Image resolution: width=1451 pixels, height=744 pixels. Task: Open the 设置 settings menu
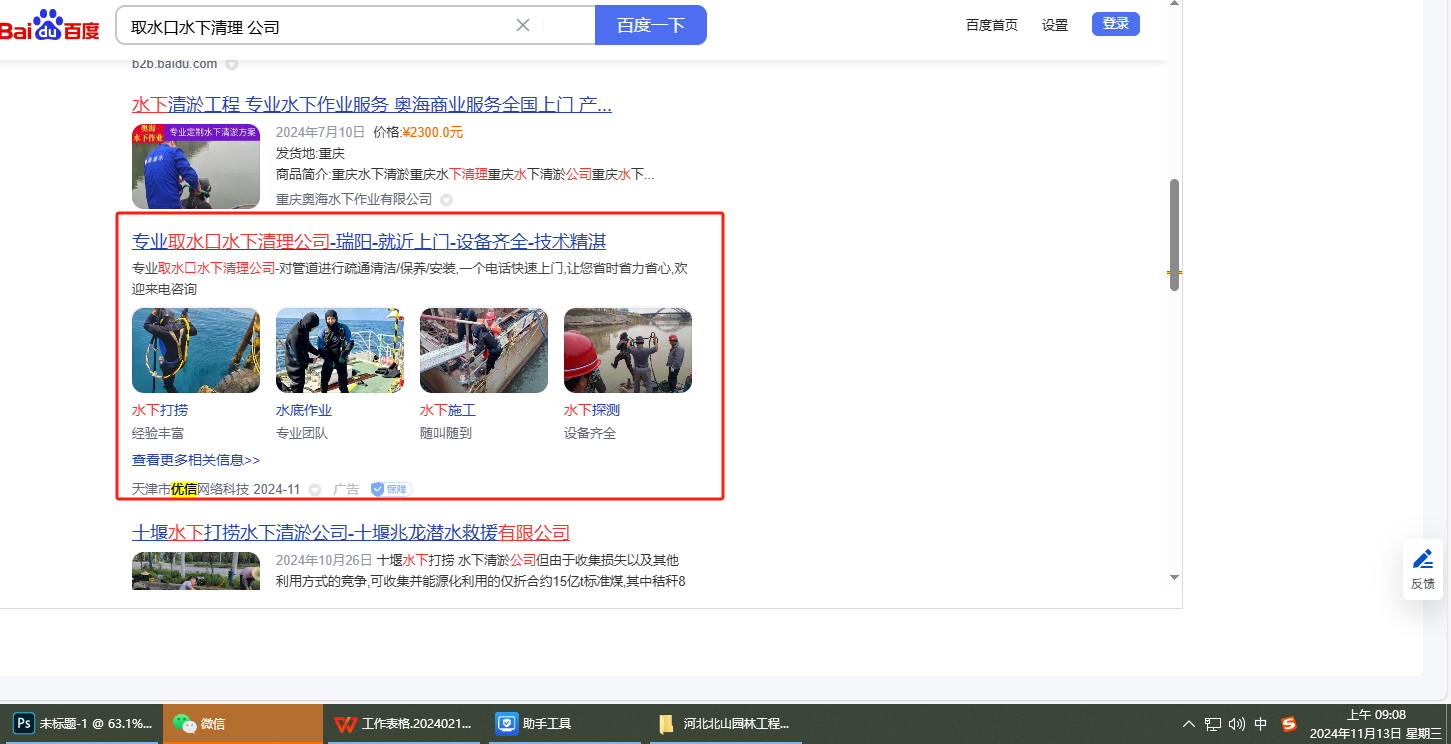1055,25
